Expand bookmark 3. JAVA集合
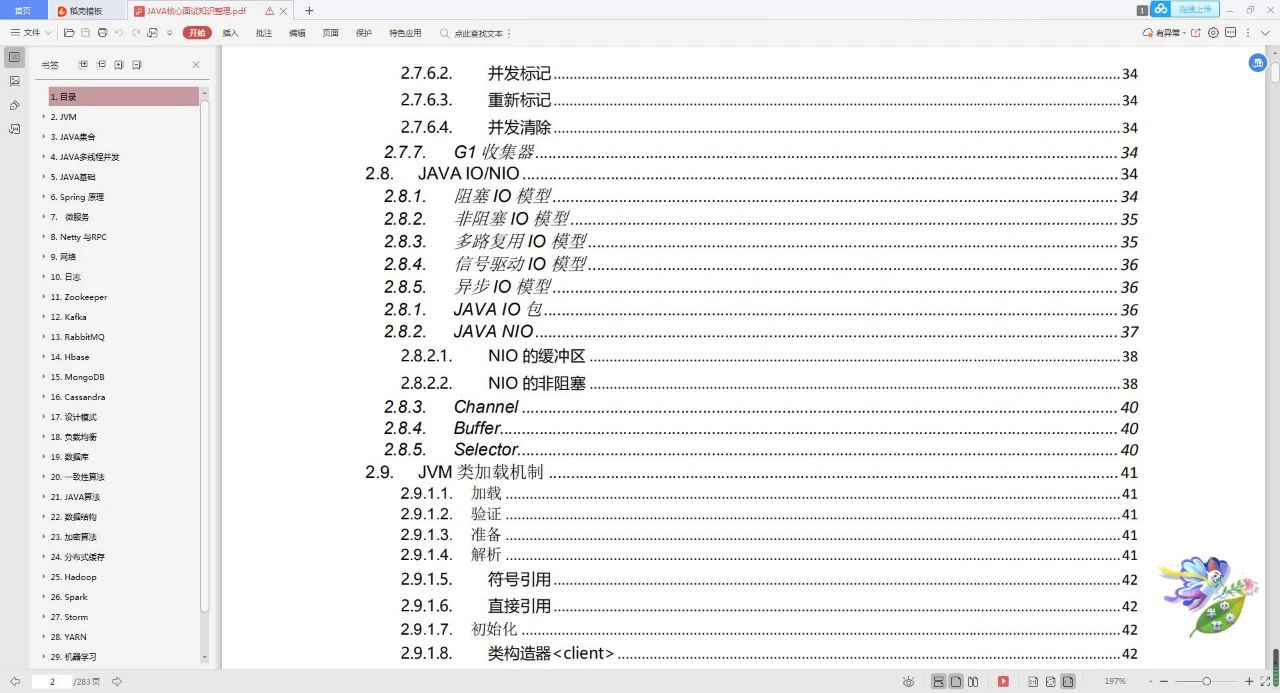The width and height of the screenshot is (1280, 693). (x=44, y=137)
